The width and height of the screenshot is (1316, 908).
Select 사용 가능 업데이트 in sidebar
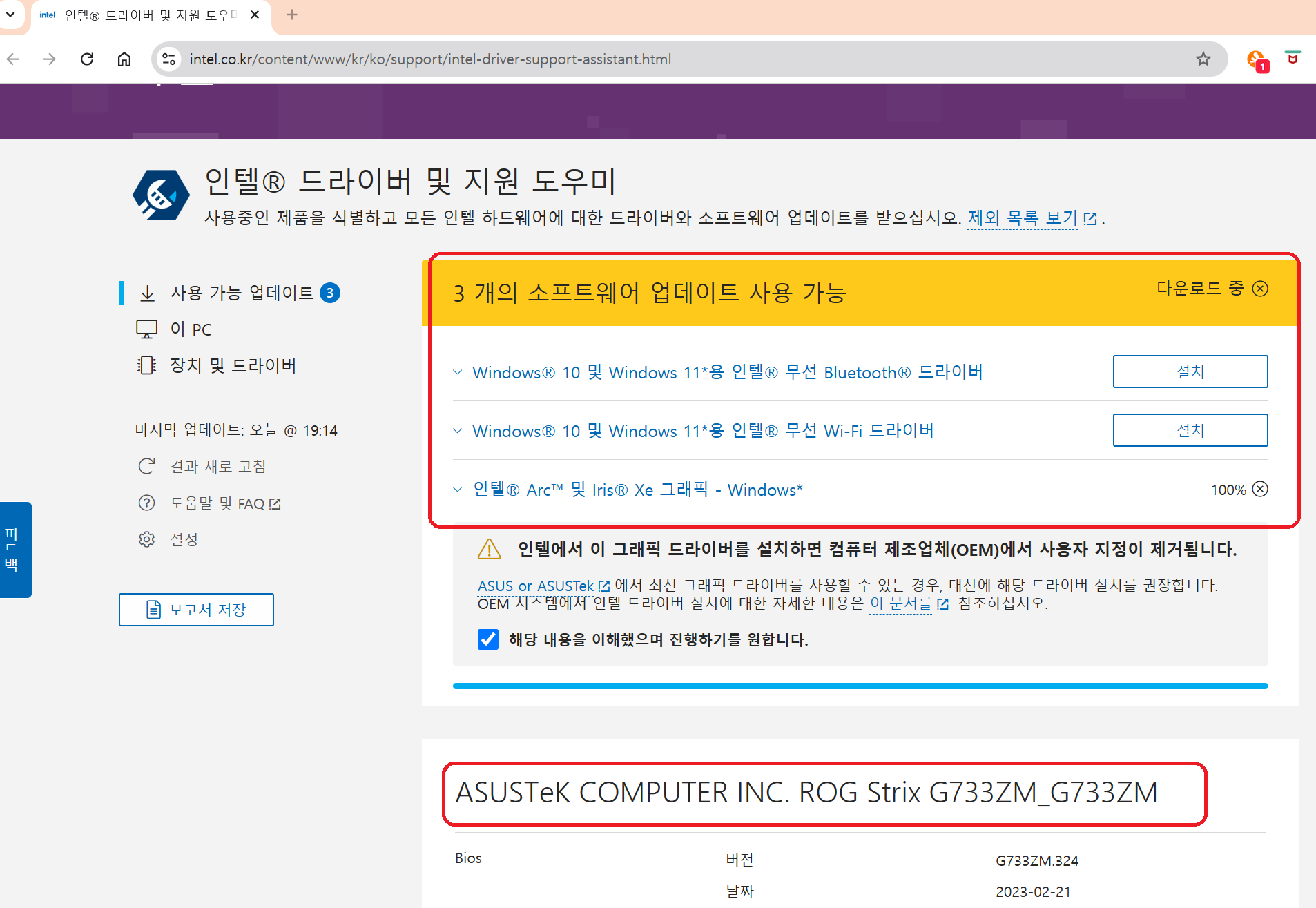click(242, 293)
